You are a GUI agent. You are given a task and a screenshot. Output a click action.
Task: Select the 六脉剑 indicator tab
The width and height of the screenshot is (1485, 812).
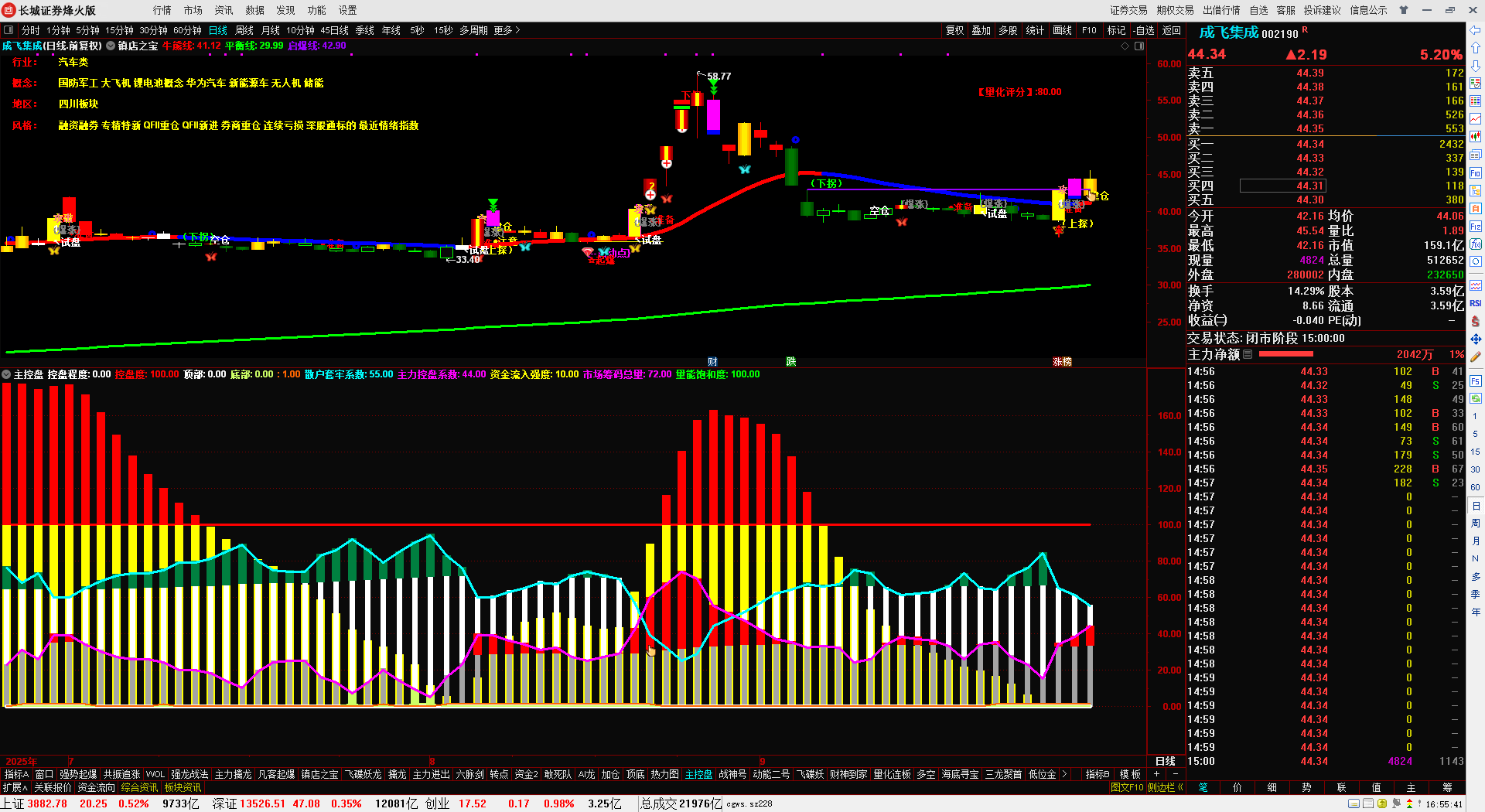tap(470, 774)
